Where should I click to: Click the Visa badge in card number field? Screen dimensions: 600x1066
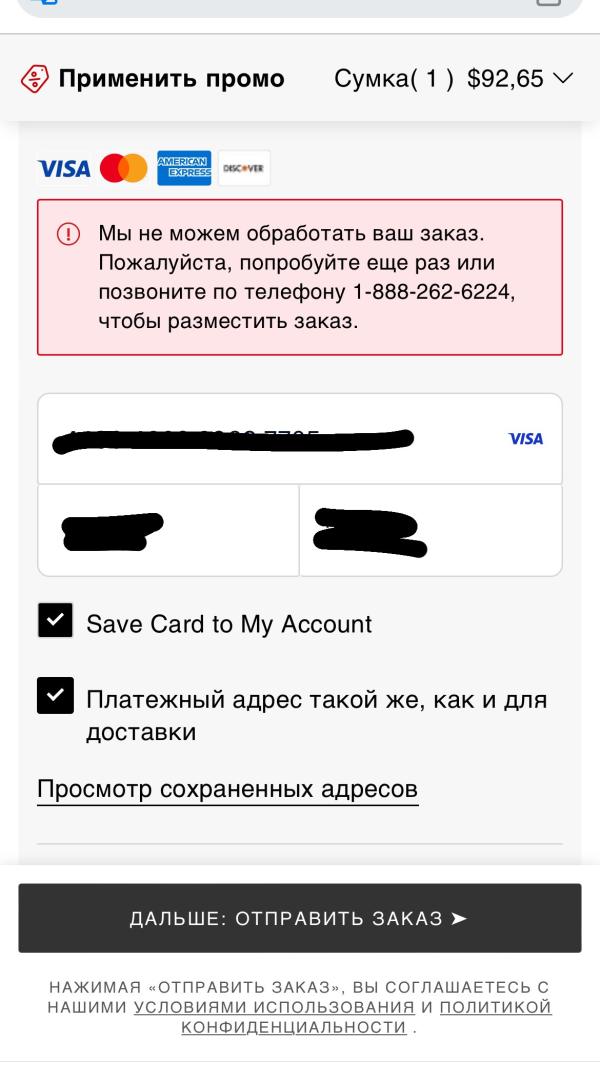[x=526, y=439]
